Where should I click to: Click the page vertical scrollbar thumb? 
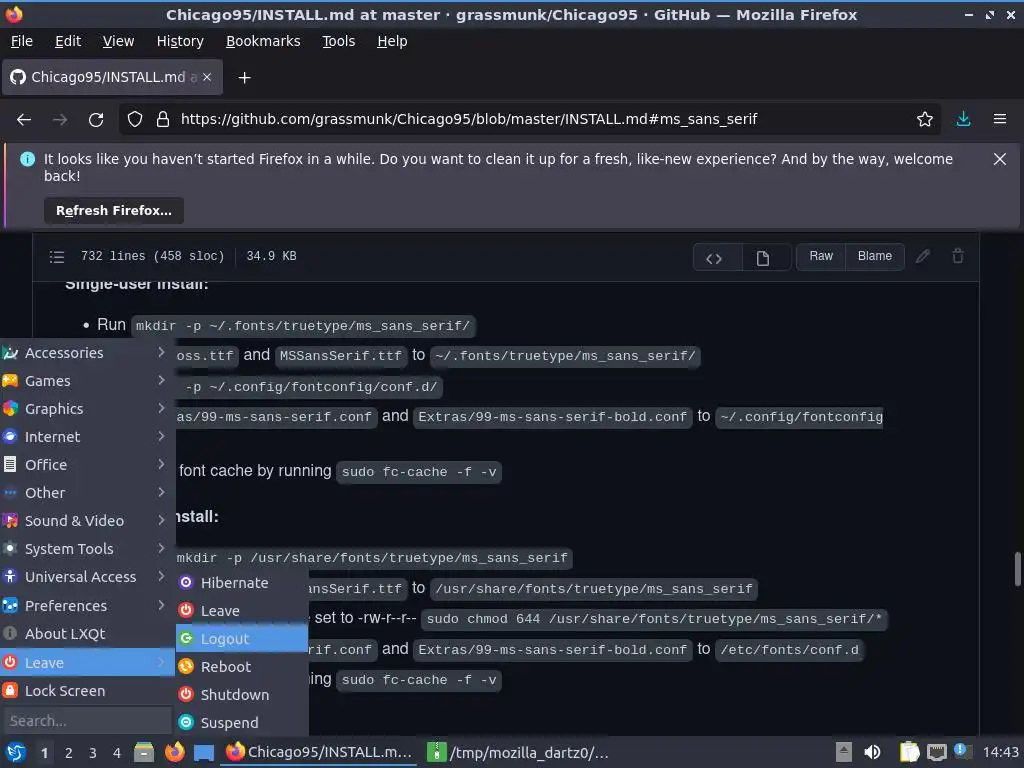pos(1017,569)
